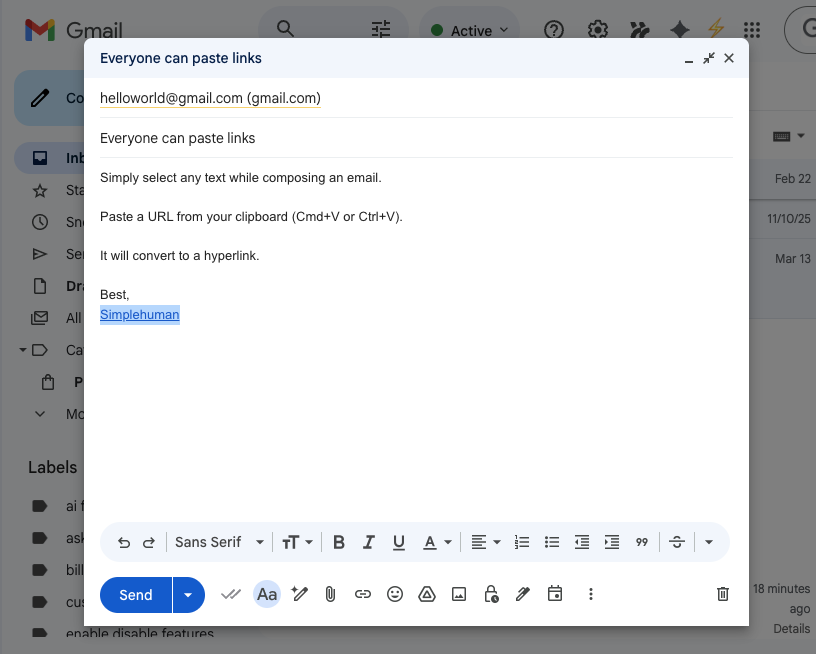Send the email
816x654 pixels.
[135, 594]
